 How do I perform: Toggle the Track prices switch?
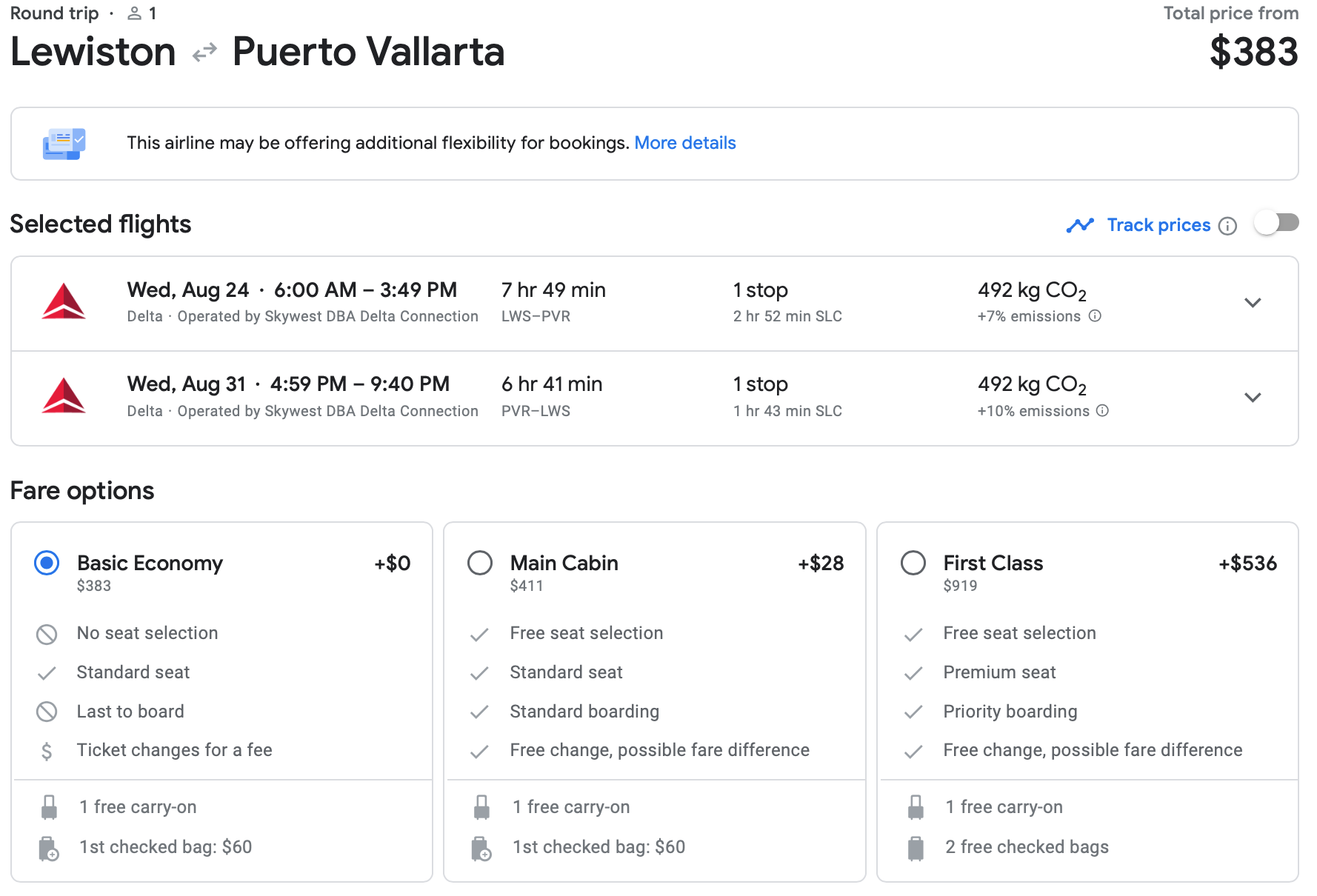(1276, 223)
